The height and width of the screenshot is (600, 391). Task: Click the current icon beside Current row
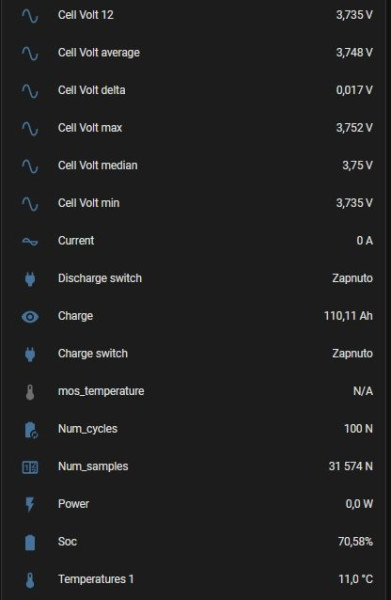[x=30, y=241]
